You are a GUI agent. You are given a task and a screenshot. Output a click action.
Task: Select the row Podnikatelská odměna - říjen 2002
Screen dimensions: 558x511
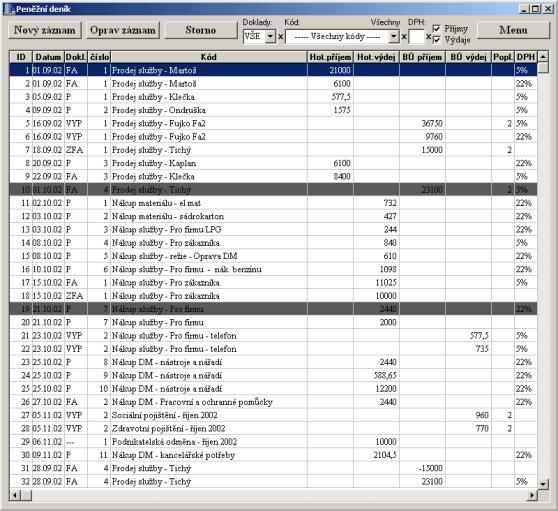point(273,442)
